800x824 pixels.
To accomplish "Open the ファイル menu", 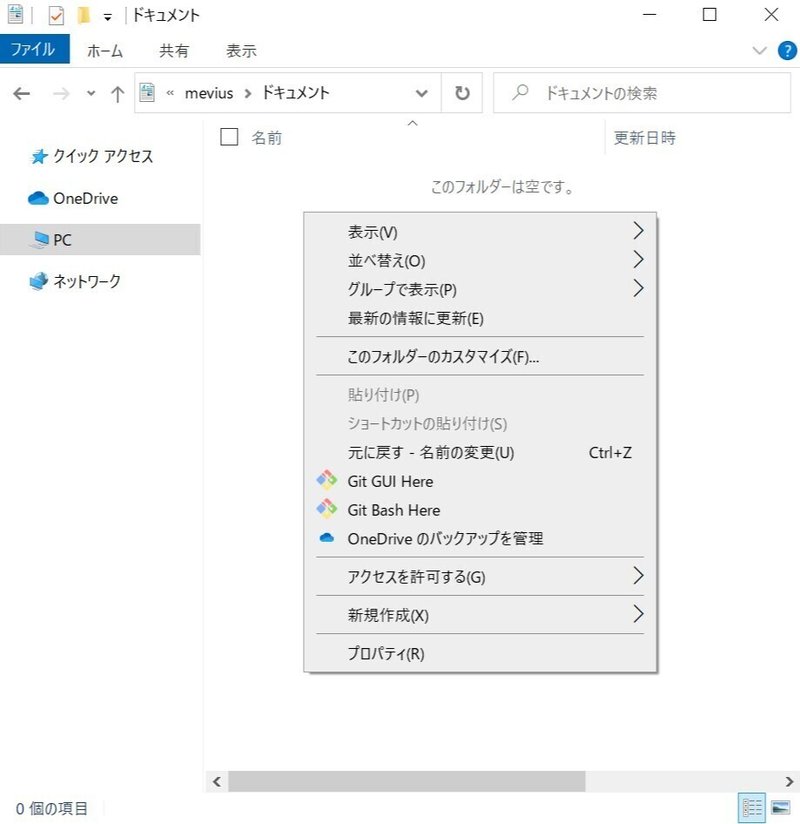I will (35, 50).
